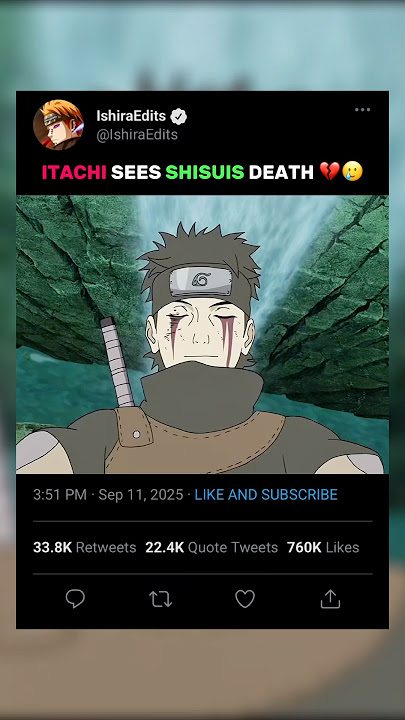Open the 22.4K Quote Tweets list
This screenshot has width=405, height=720.
pos(211,547)
